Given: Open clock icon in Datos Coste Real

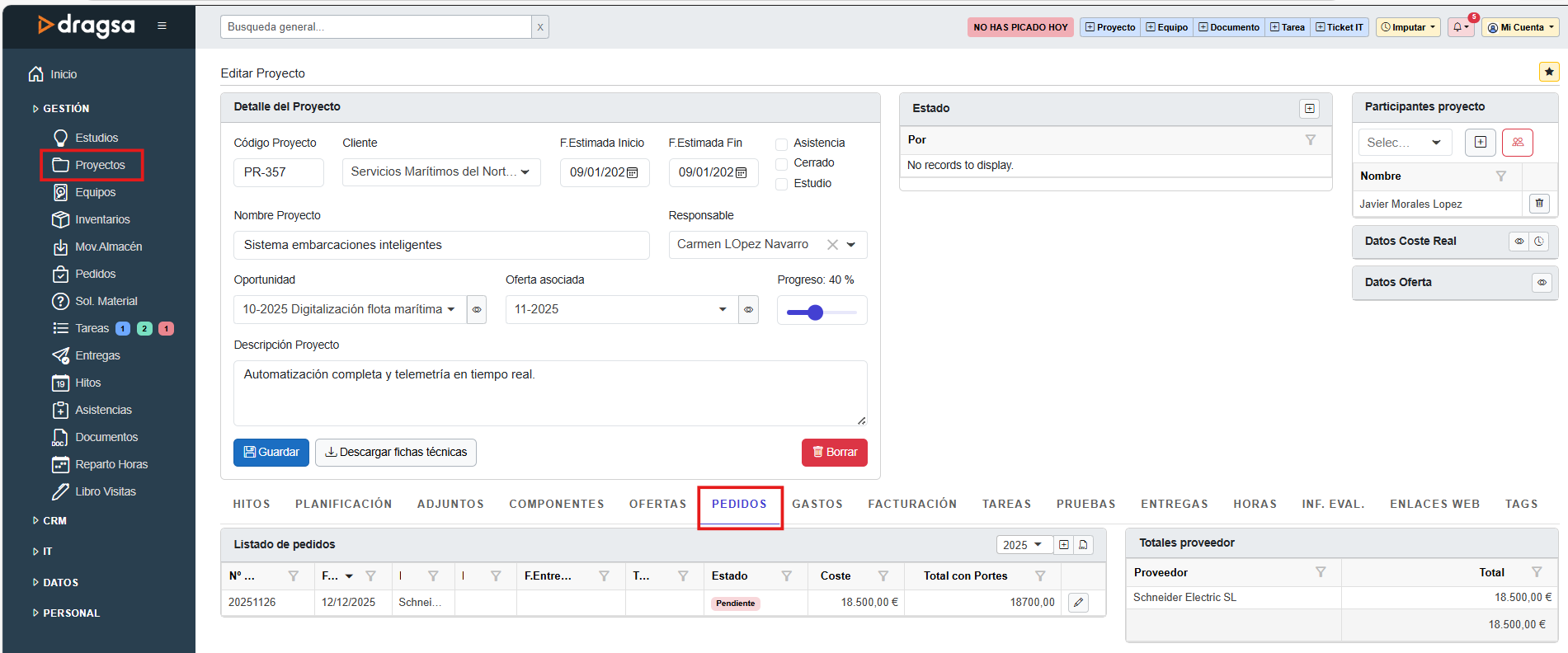Looking at the screenshot, I should (1538, 242).
